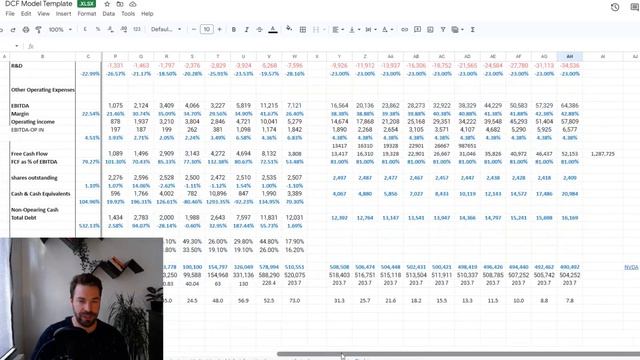Open version history clock icon
The width and height of the screenshot is (640, 360).
click(615, 7)
